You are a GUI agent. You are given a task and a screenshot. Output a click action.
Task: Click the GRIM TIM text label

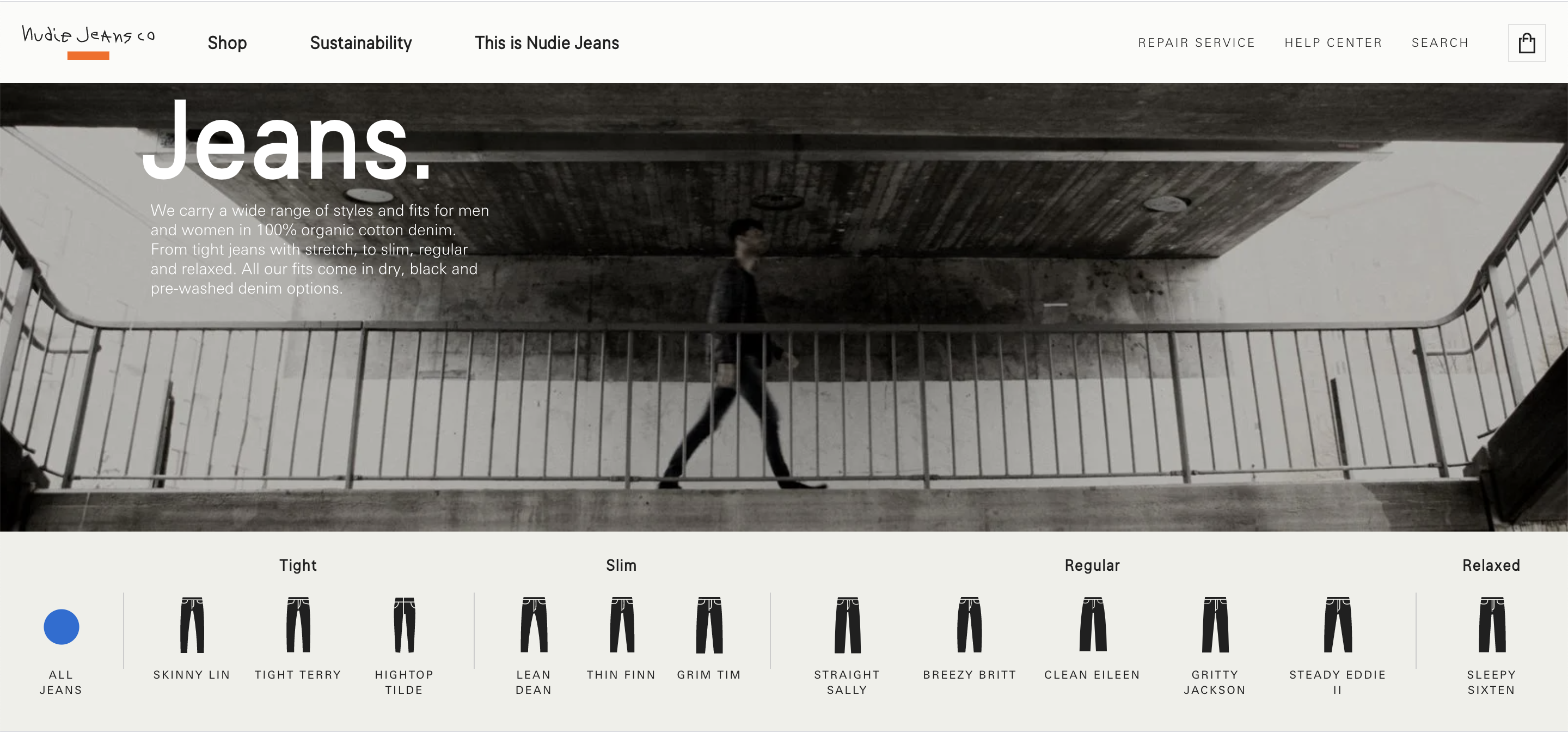pyautogui.click(x=709, y=675)
